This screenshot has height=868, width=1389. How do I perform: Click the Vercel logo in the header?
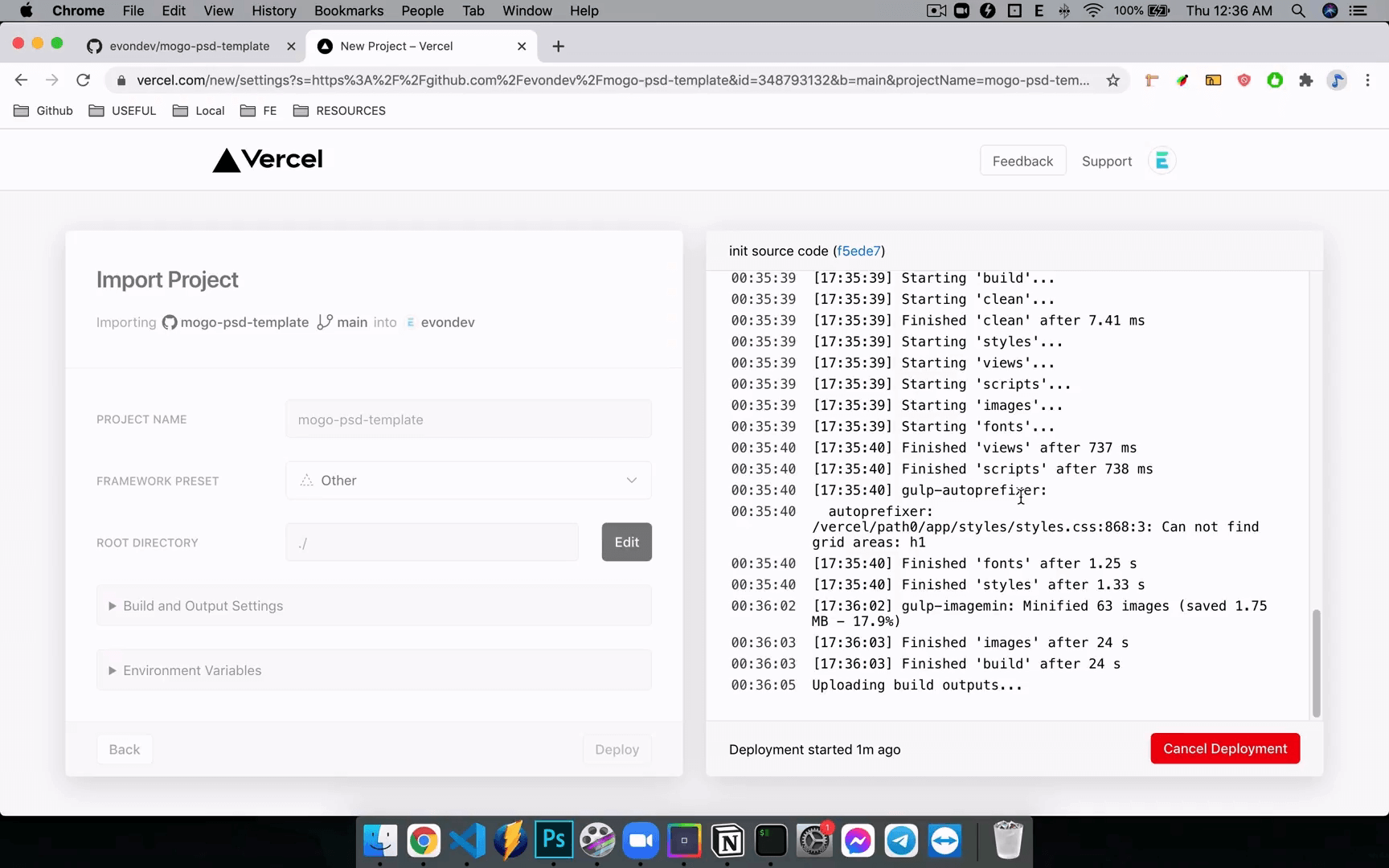pyautogui.click(x=268, y=160)
